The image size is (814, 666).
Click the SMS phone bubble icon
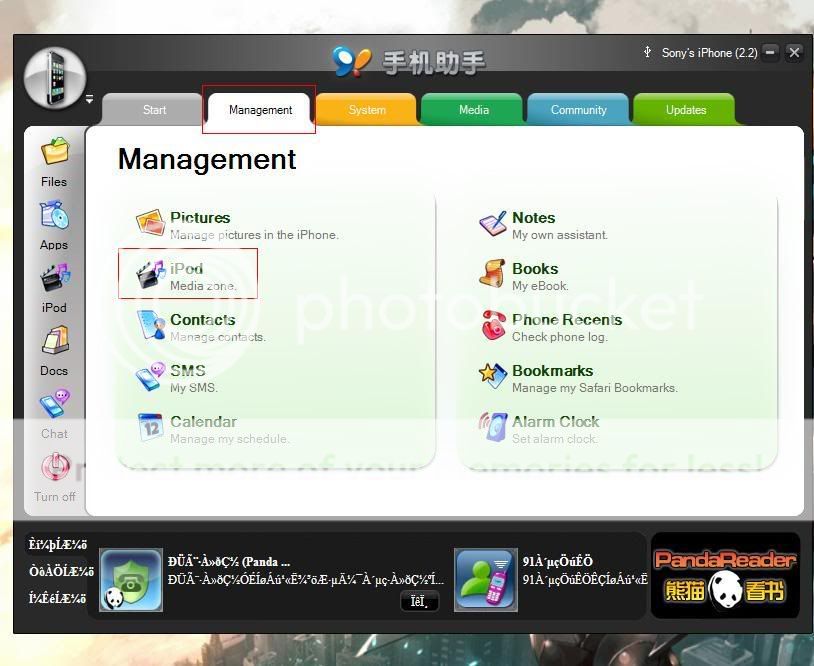pos(151,376)
